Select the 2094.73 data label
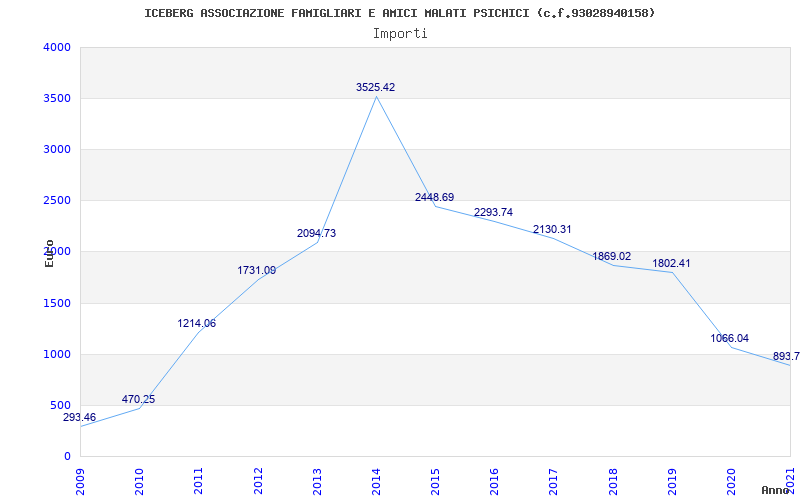Viewport: 800px width, 500px height. click(x=316, y=233)
